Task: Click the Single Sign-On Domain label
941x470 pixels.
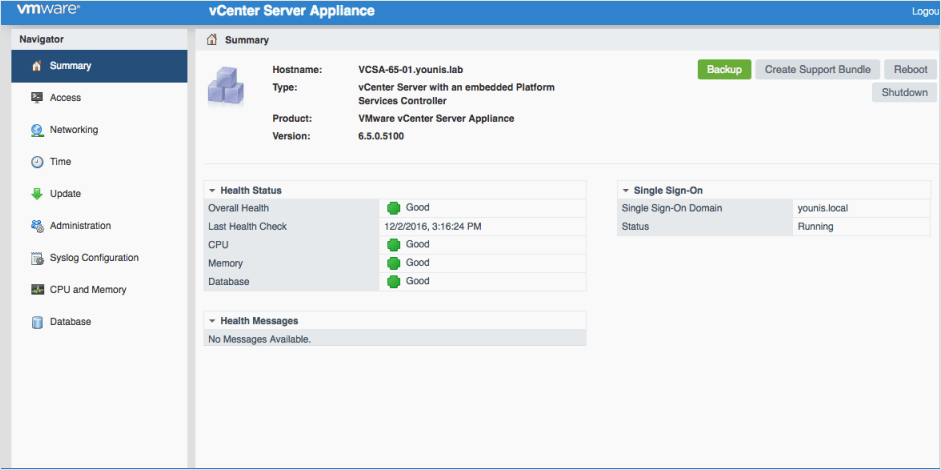Action: (672, 208)
